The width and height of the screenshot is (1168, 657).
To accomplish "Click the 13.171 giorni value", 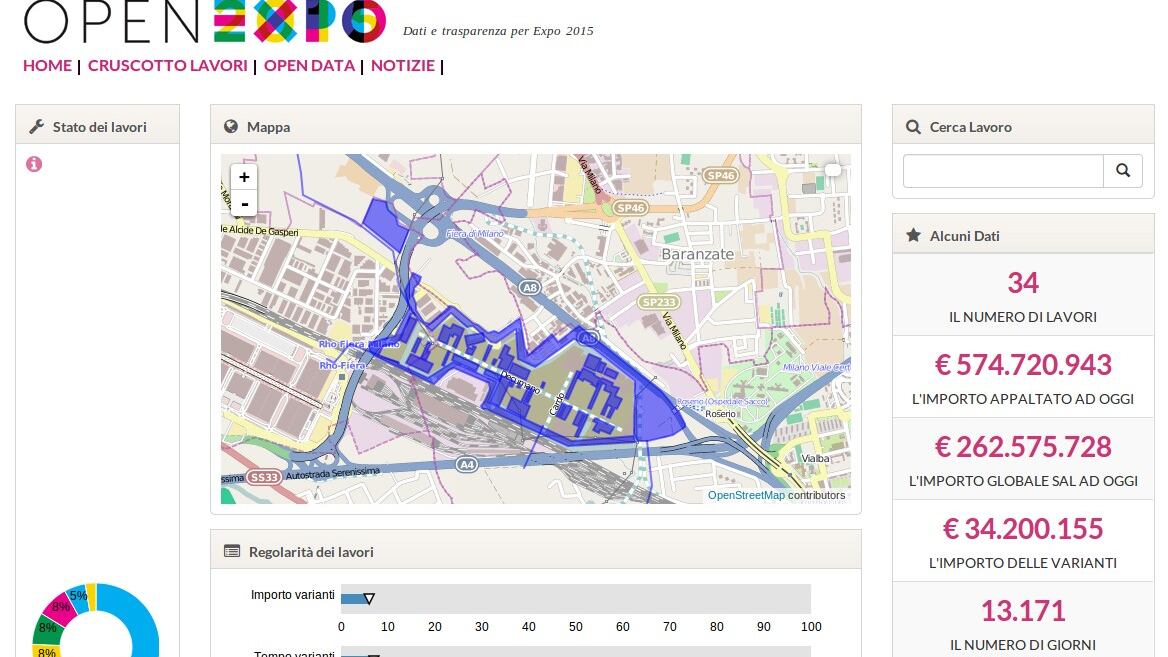I will (1023, 611).
